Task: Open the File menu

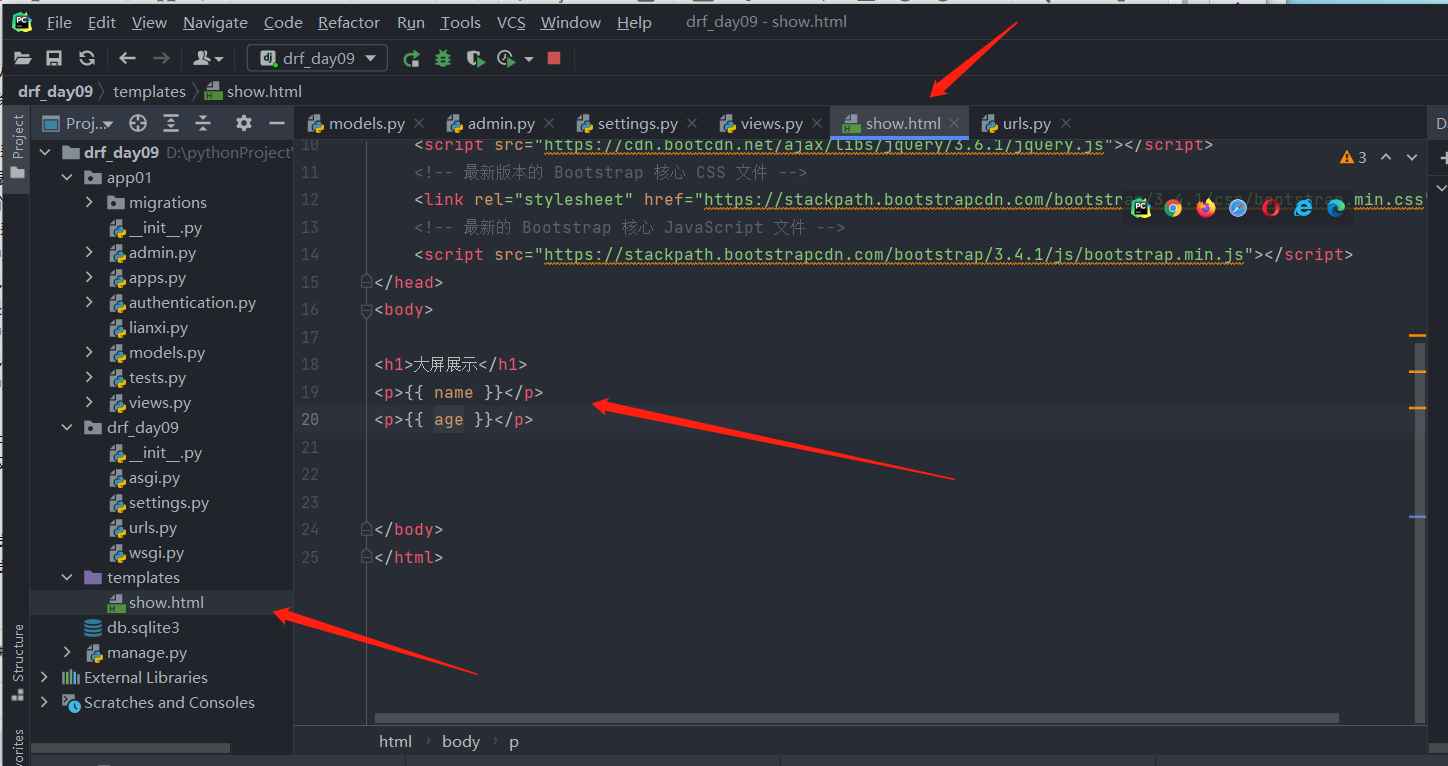Action: 59,22
